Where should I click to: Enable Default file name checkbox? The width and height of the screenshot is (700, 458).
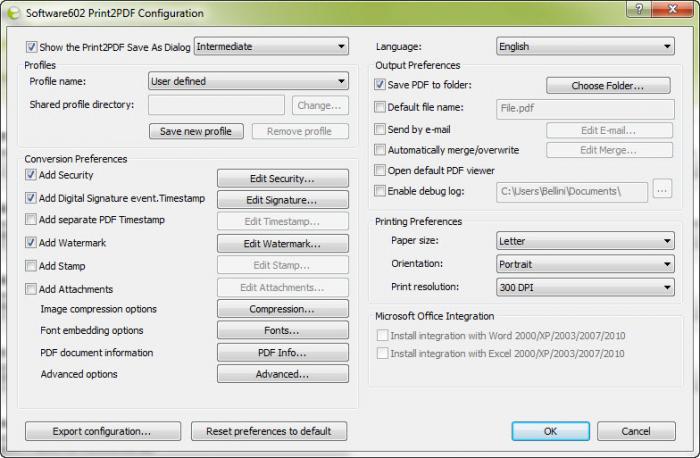[x=379, y=107]
